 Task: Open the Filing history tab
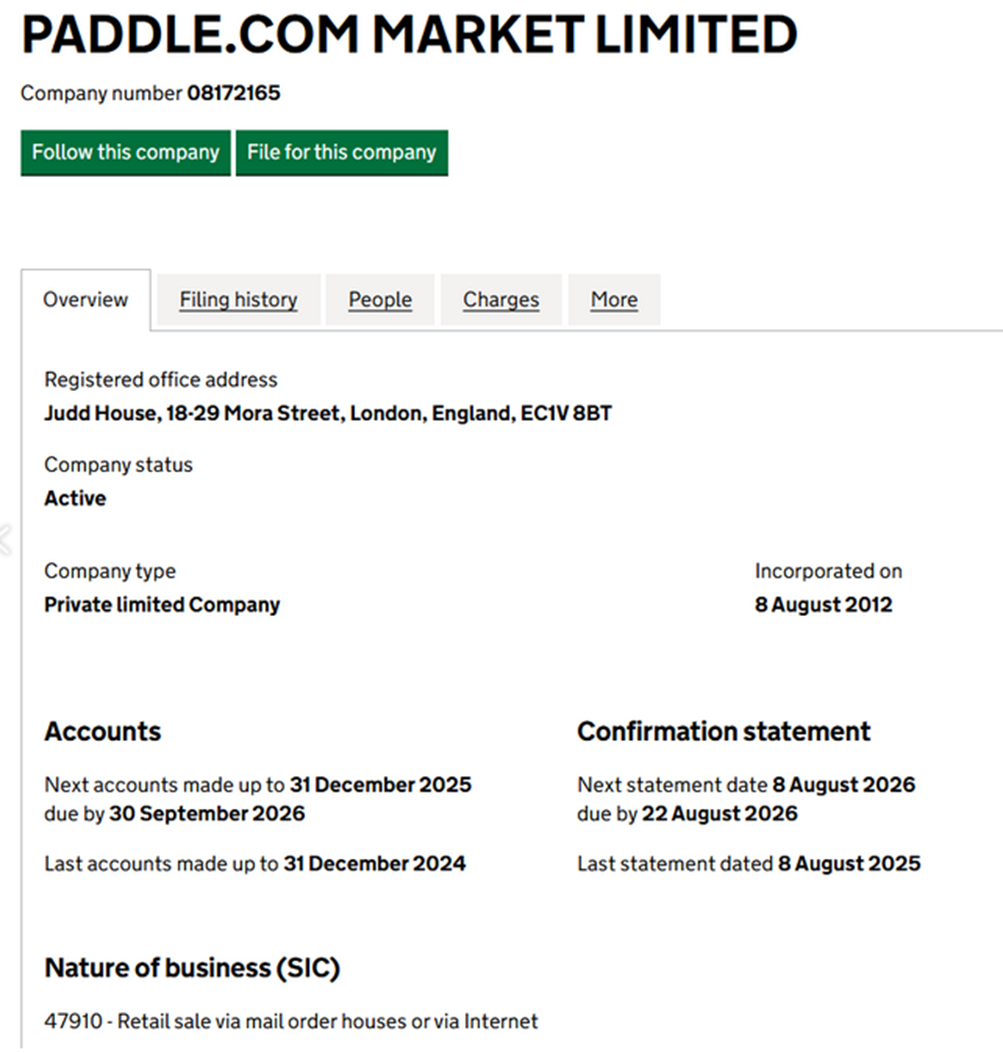pos(238,300)
